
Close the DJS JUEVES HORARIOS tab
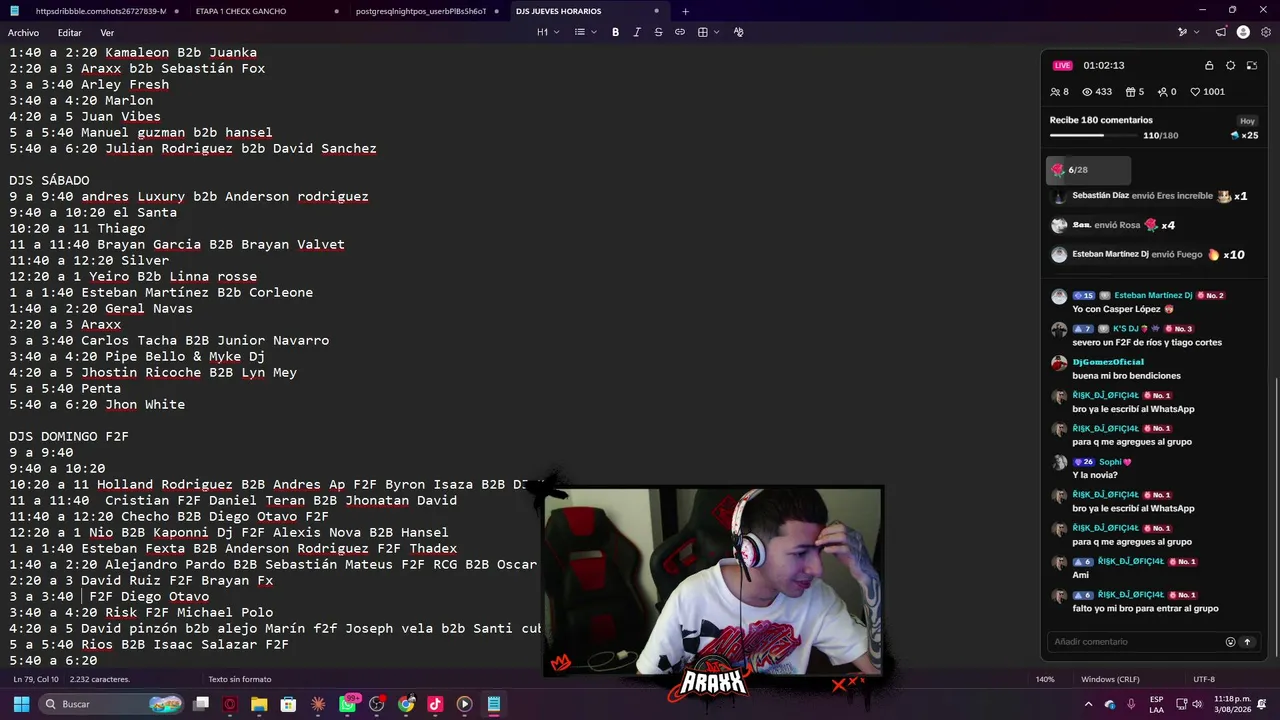pyautogui.click(x=657, y=11)
